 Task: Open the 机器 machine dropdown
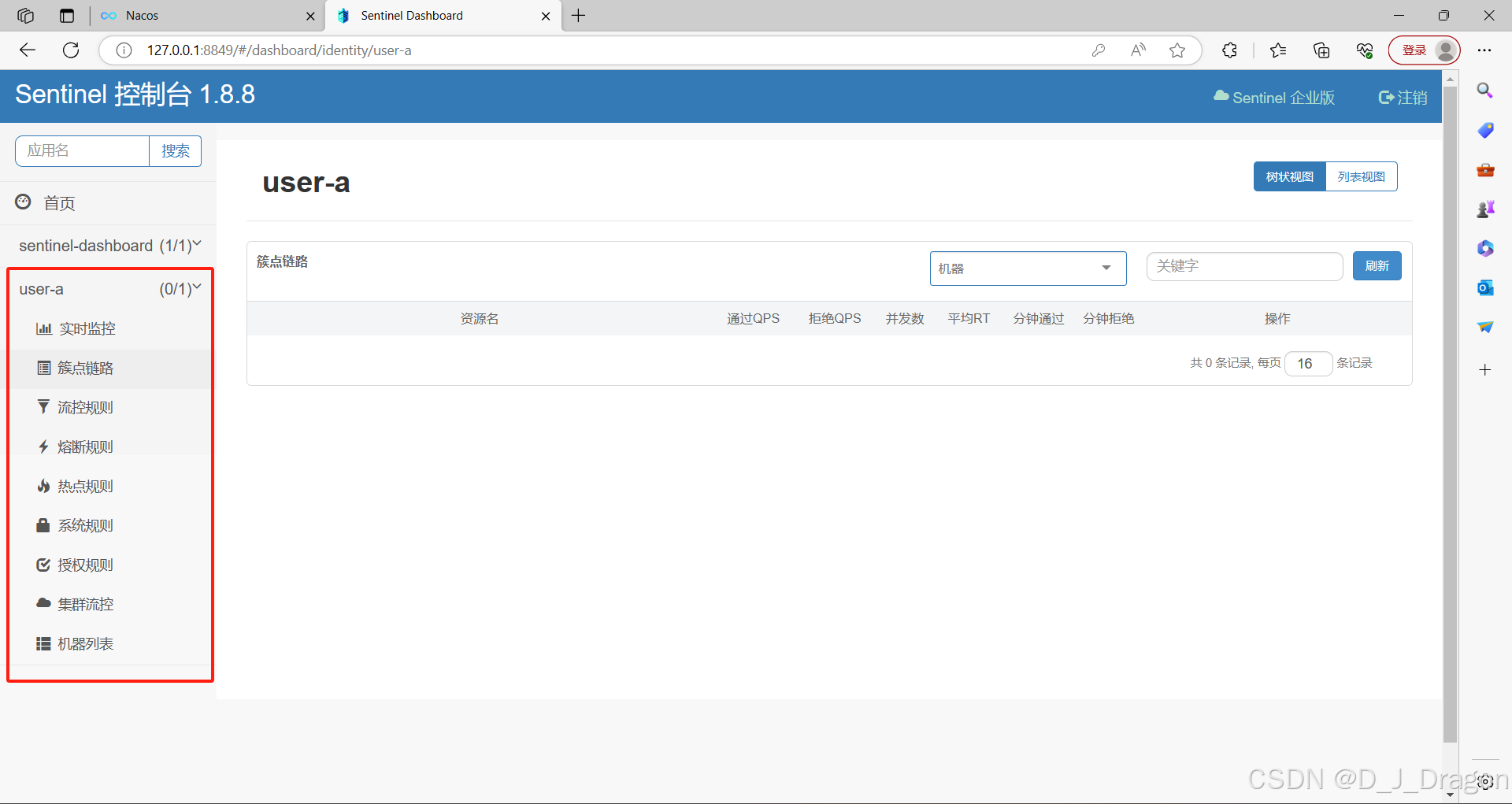pos(1028,269)
